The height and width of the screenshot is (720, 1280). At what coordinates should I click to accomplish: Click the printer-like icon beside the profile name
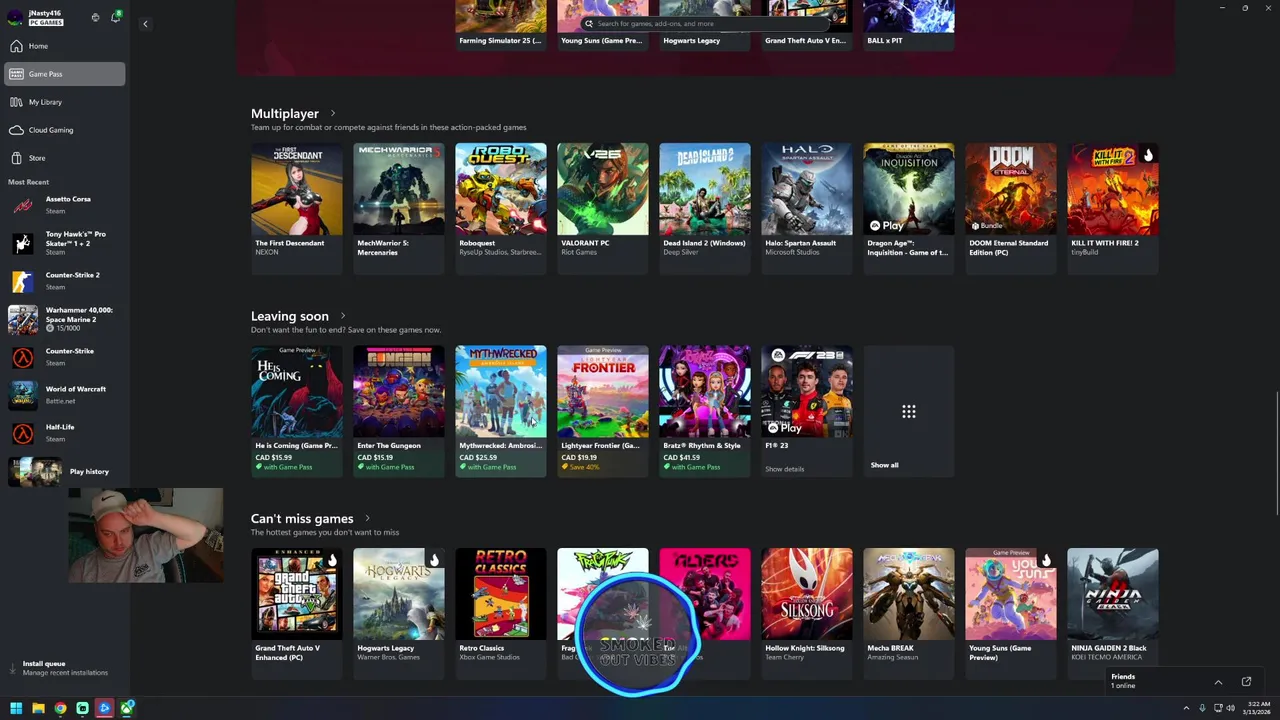[x=95, y=17]
